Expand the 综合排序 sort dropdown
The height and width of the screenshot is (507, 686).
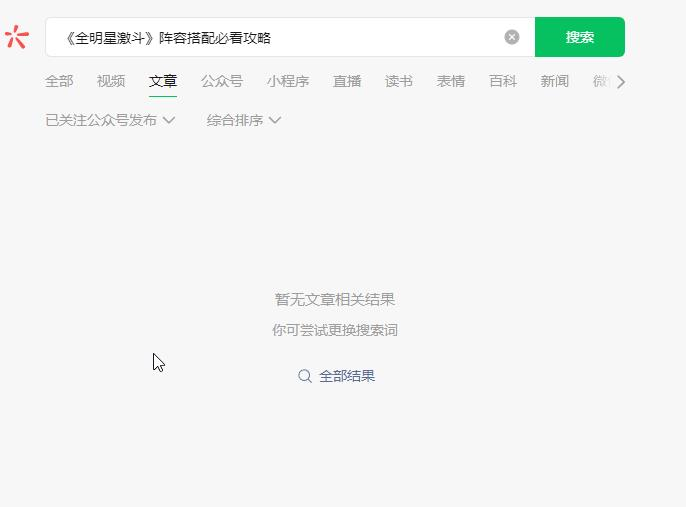pyautogui.click(x=244, y=120)
